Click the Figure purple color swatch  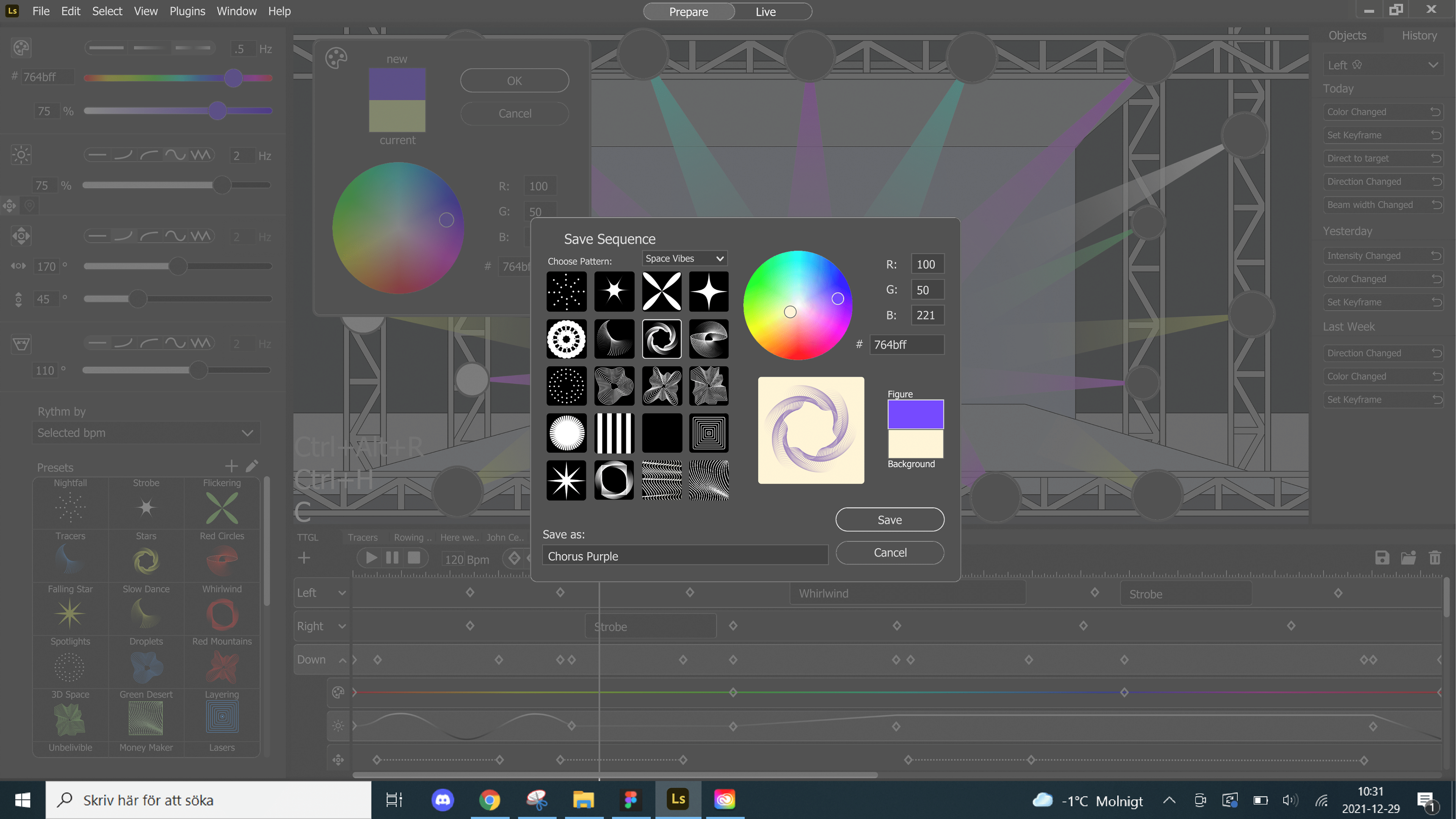[x=915, y=414]
